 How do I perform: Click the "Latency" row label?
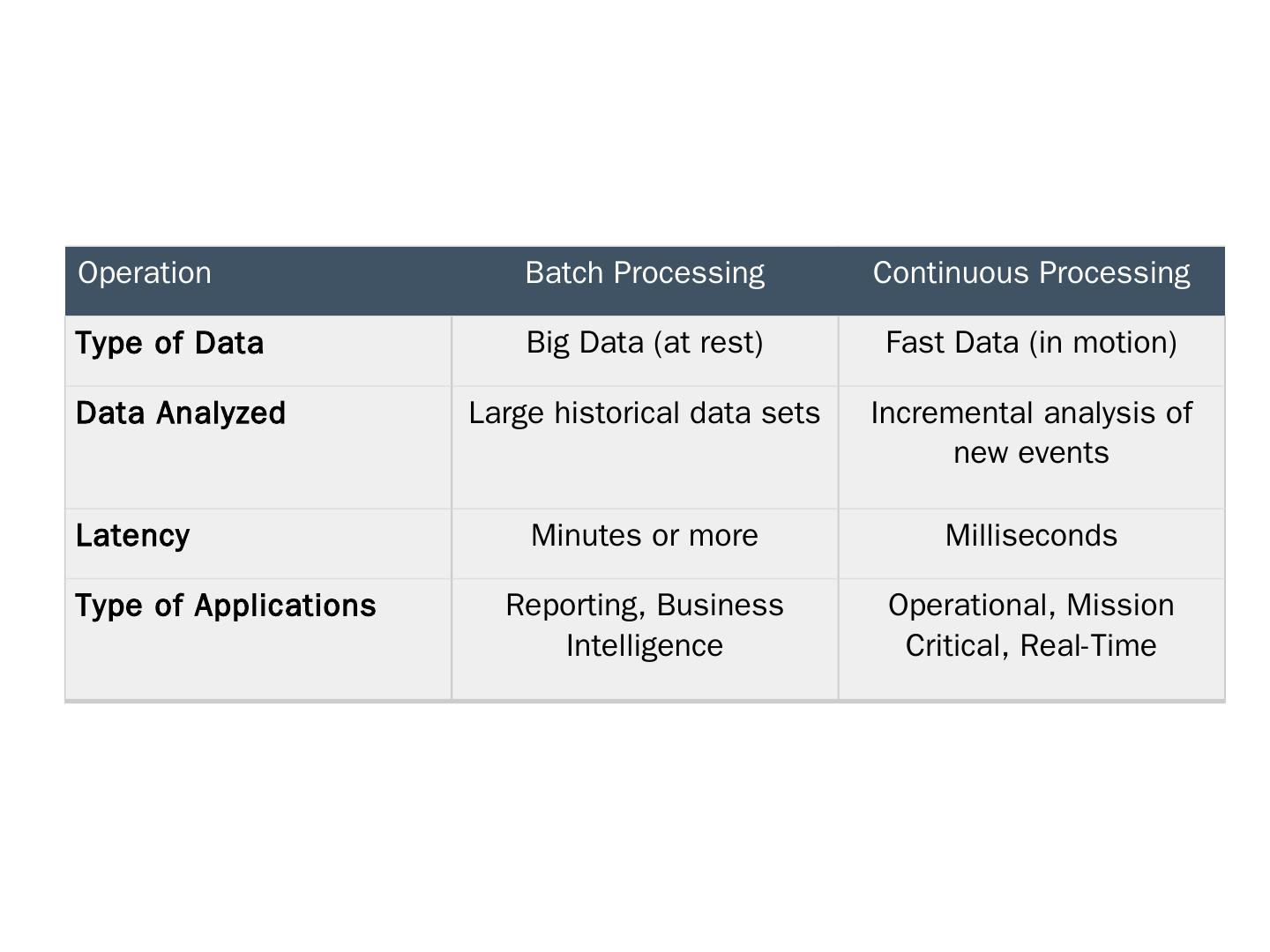tap(133, 536)
